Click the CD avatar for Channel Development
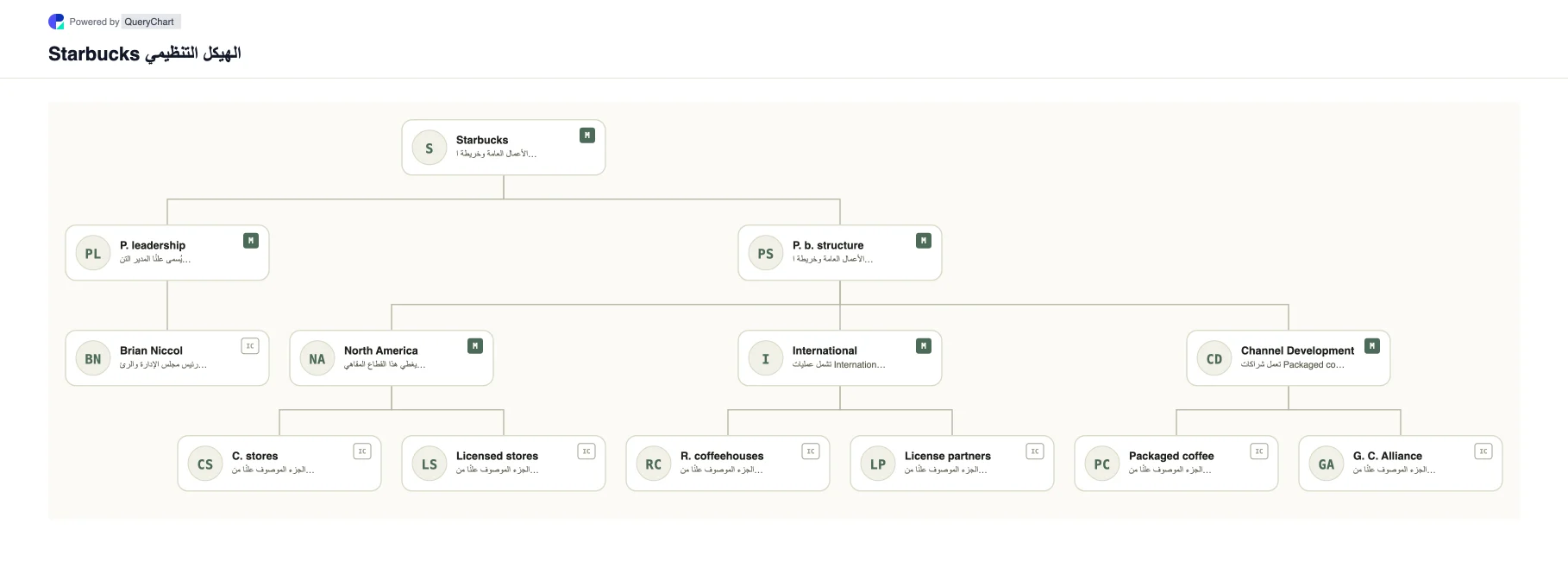This screenshot has height=568, width=1568. point(1214,359)
